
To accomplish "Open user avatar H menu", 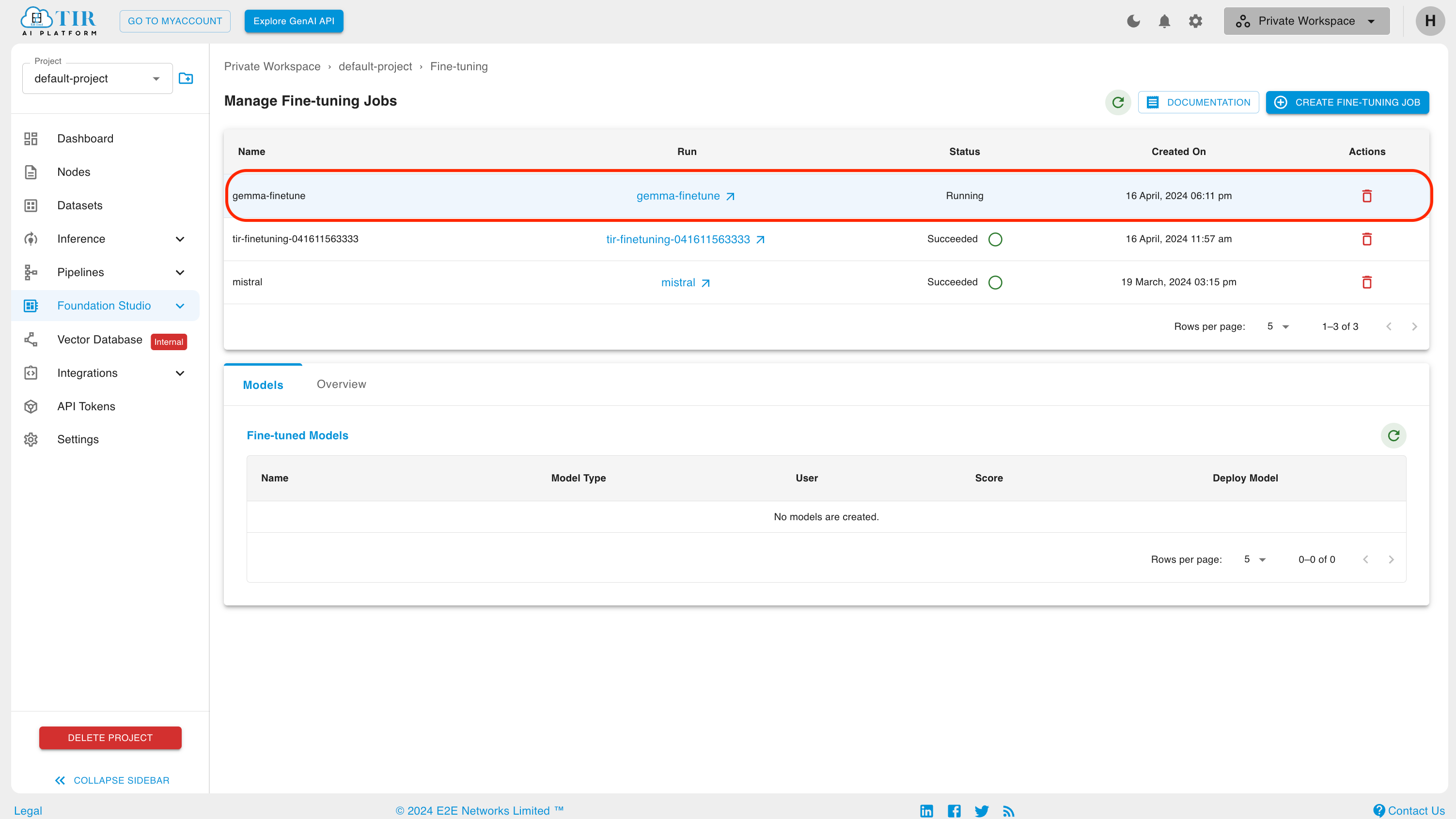I will click(1430, 21).
